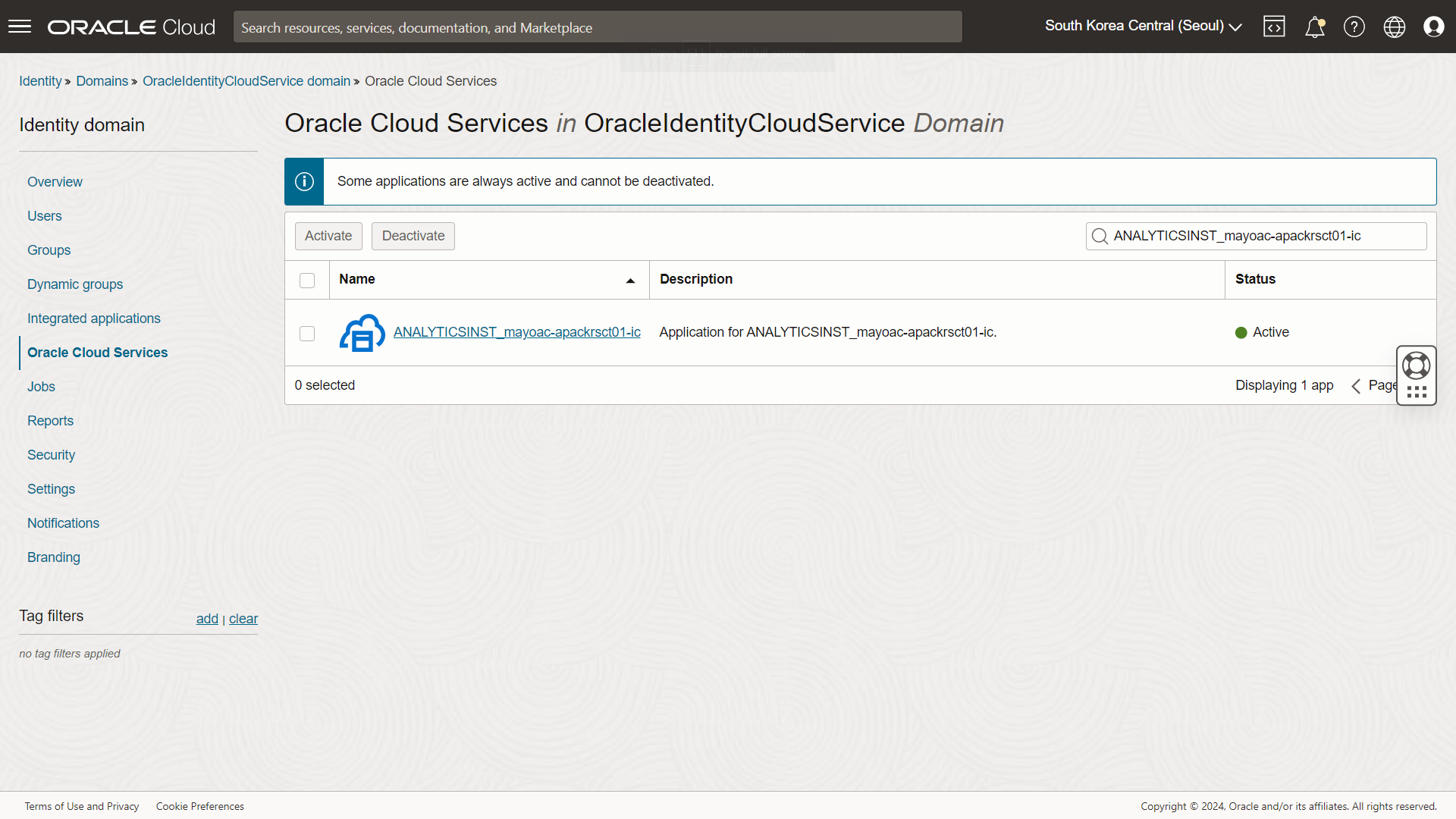The image size is (1456, 819).
Task: Click the previous page pagination chevron
Action: pyautogui.click(x=1356, y=385)
